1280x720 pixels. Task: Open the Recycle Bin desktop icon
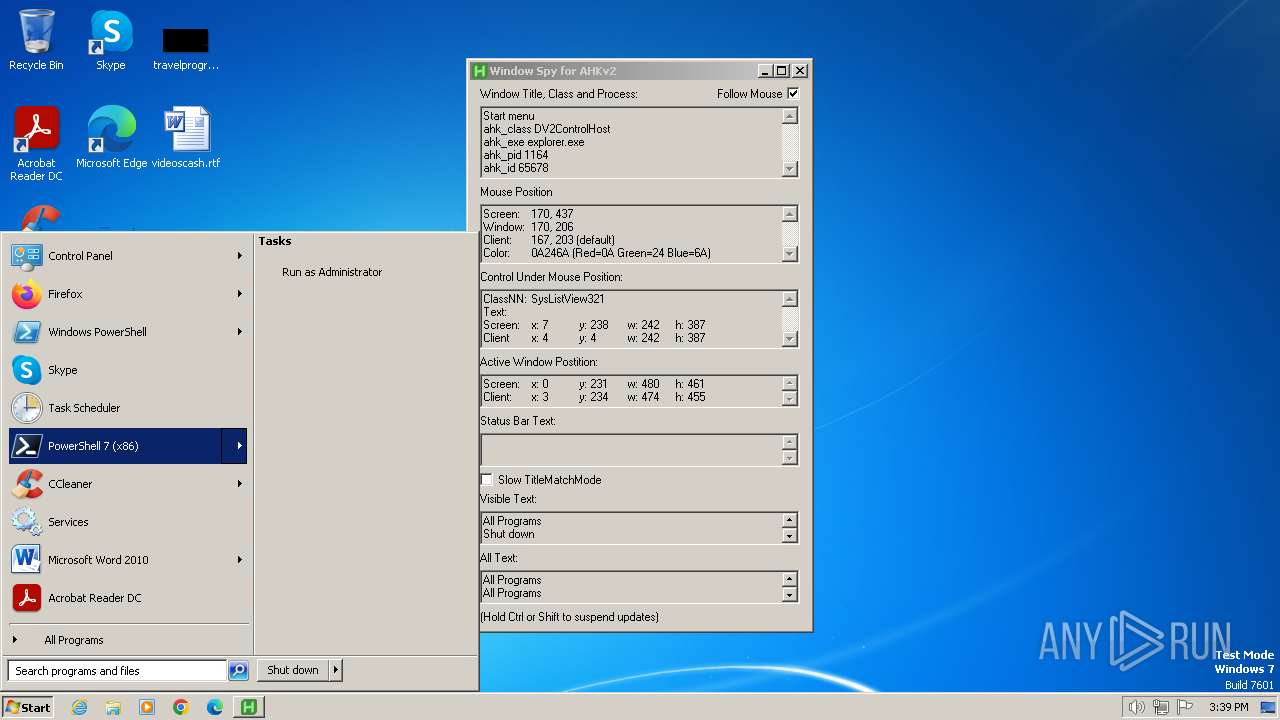pyautogui.click(x=36, y=40)
